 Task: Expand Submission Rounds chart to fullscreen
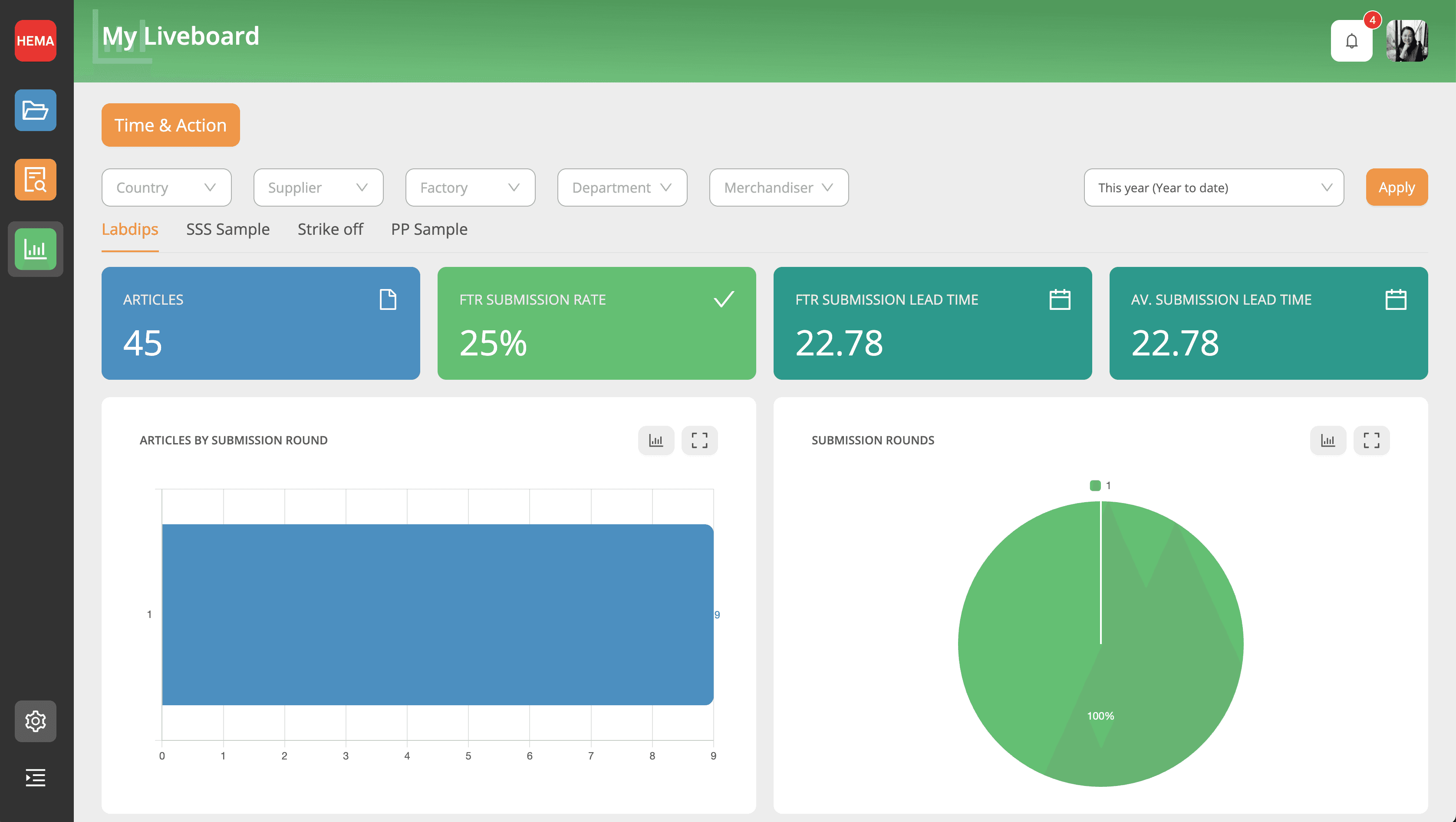coord(1370,440)
